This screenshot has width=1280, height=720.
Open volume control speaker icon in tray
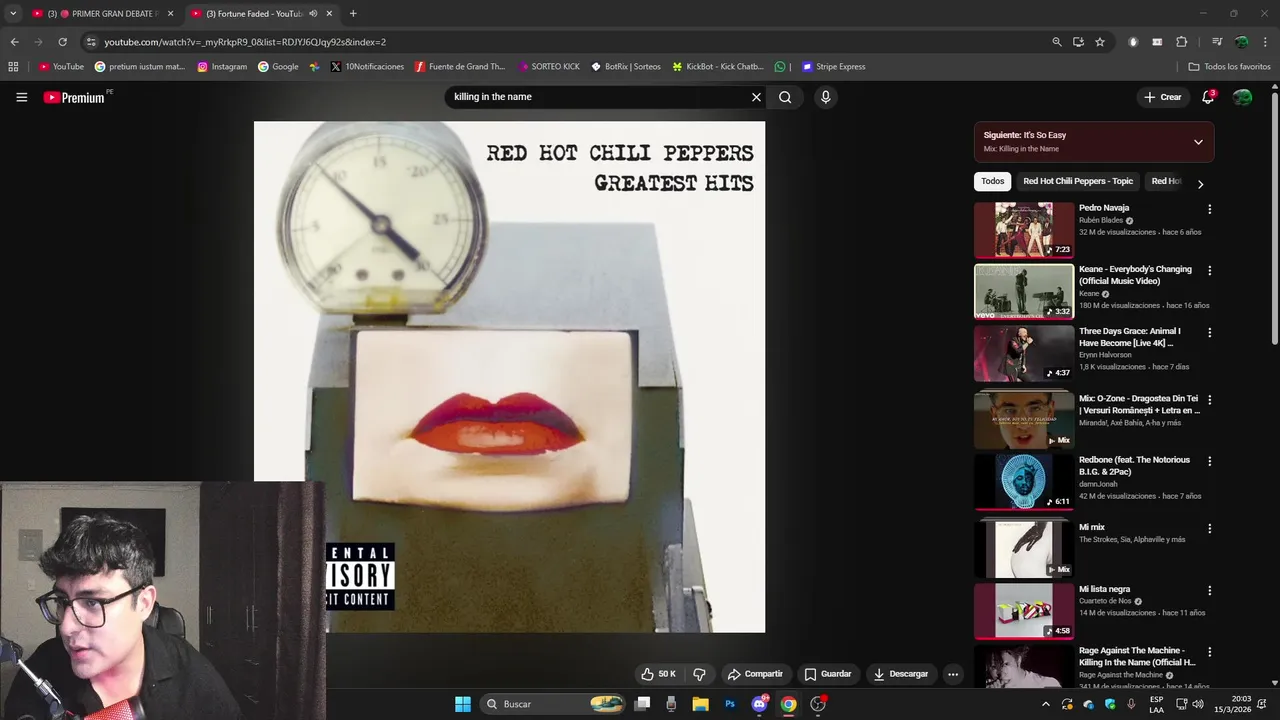[1198, 704]
